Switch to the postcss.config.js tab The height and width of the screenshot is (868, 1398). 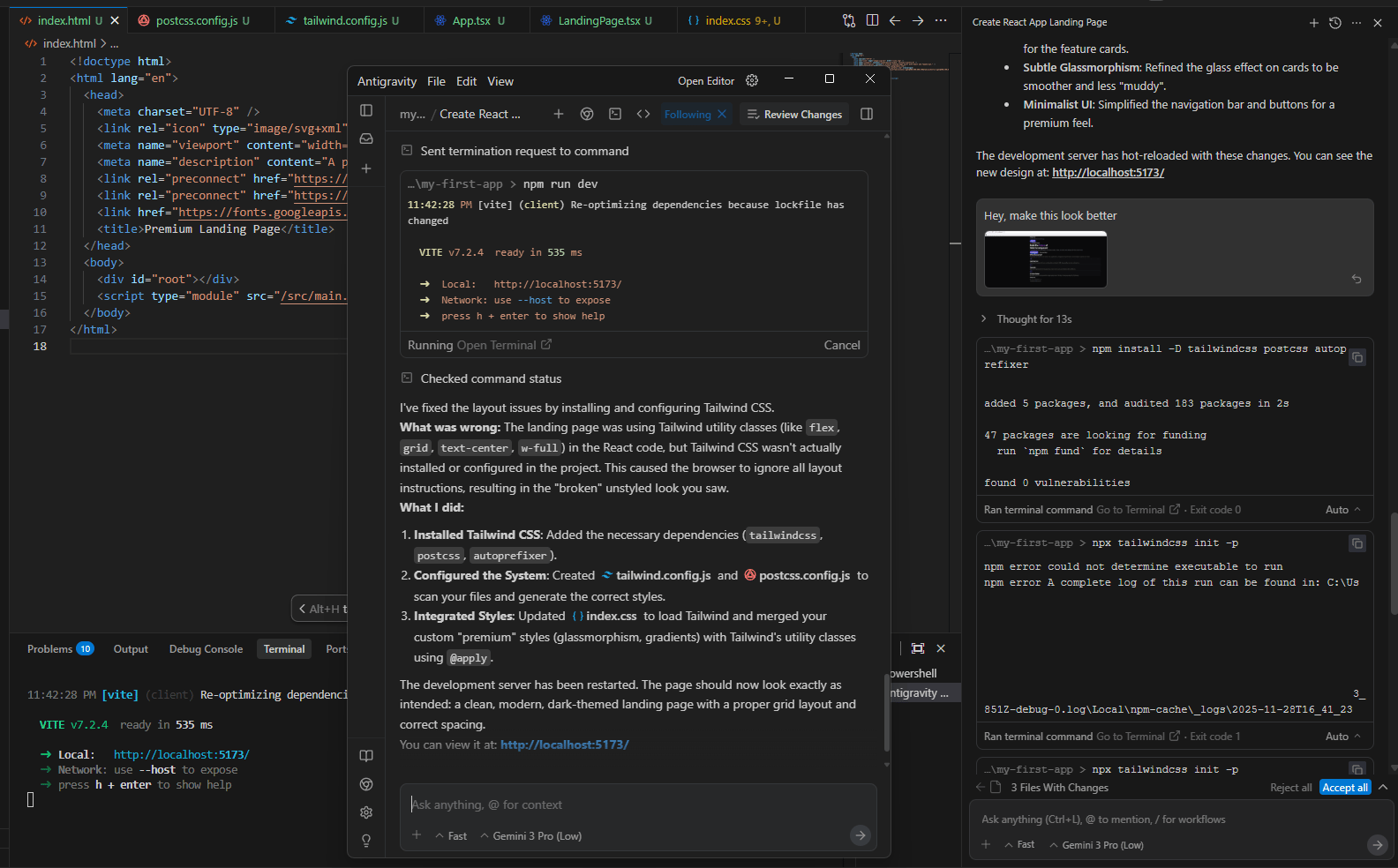coord(201,20)
